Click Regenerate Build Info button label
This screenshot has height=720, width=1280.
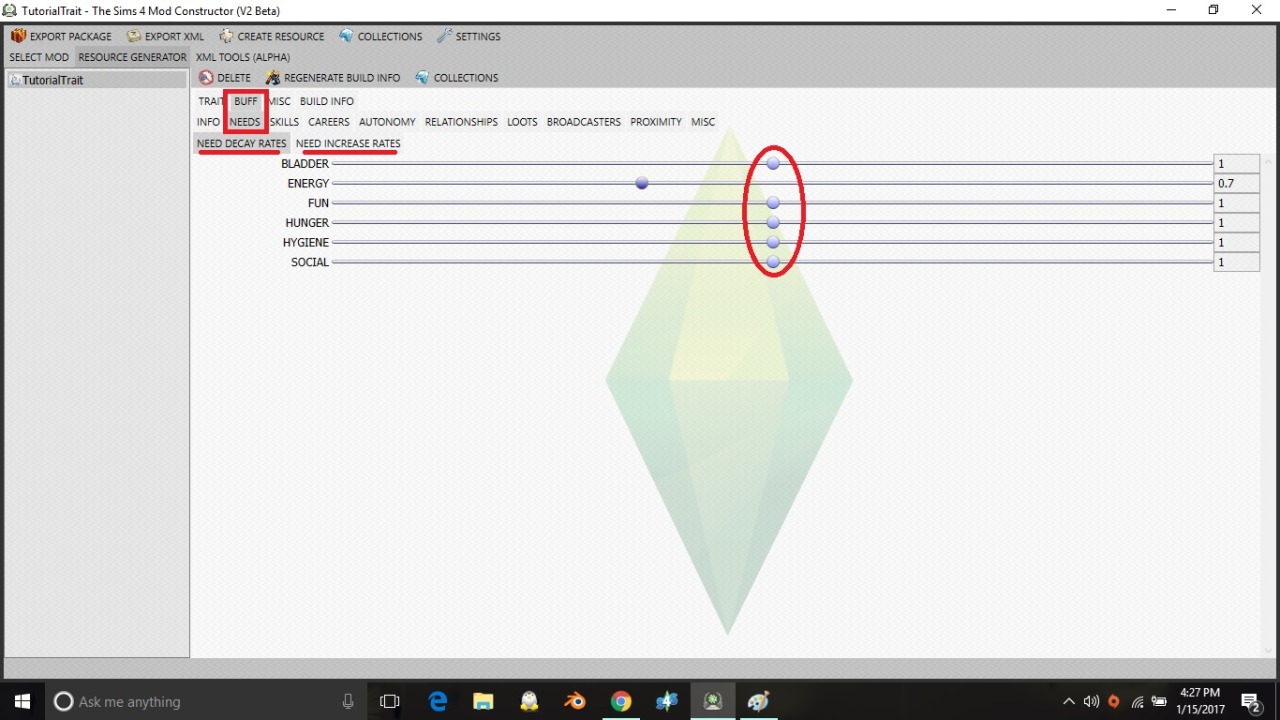(342, 77)
